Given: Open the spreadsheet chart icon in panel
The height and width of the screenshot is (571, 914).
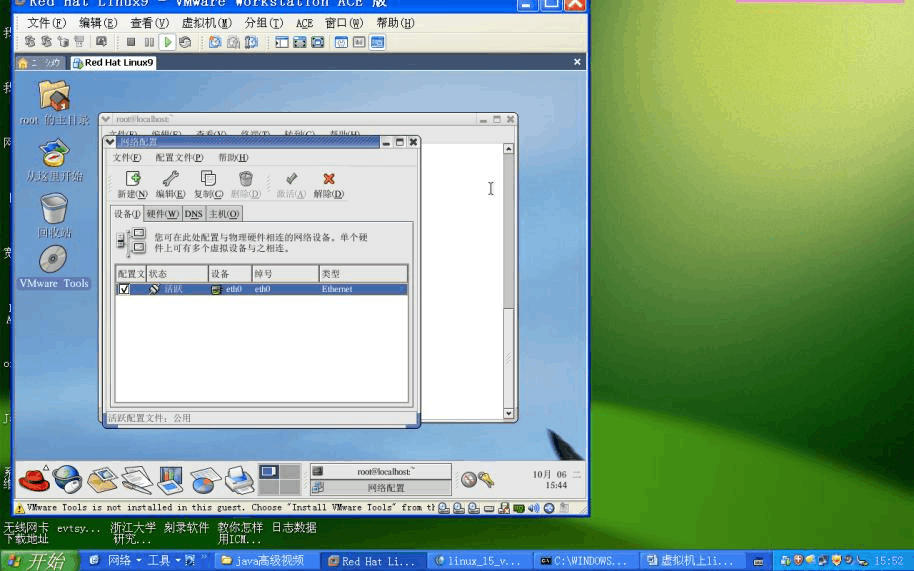Looking at the screenshot, I should (x=205, y=480).
